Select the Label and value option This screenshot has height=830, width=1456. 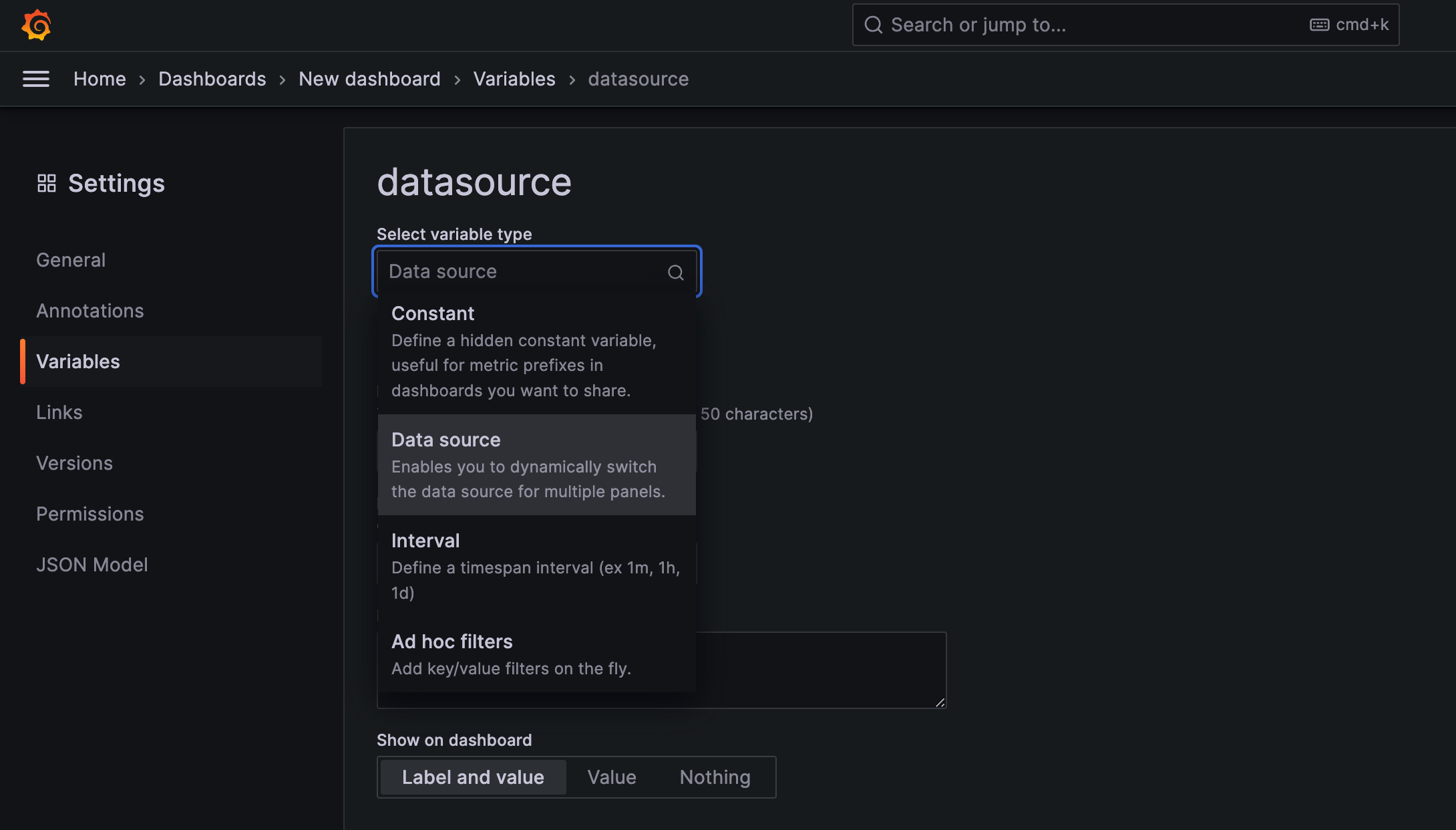point(472,777)
